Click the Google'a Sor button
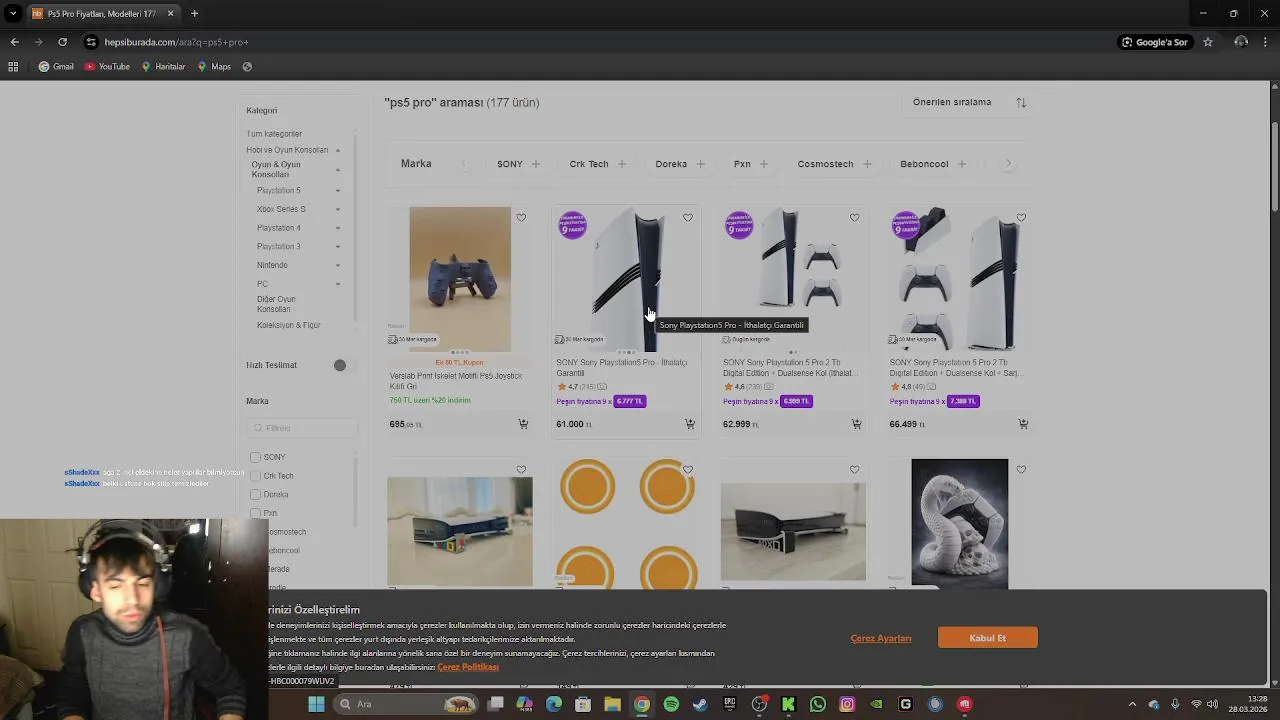 1154,42
